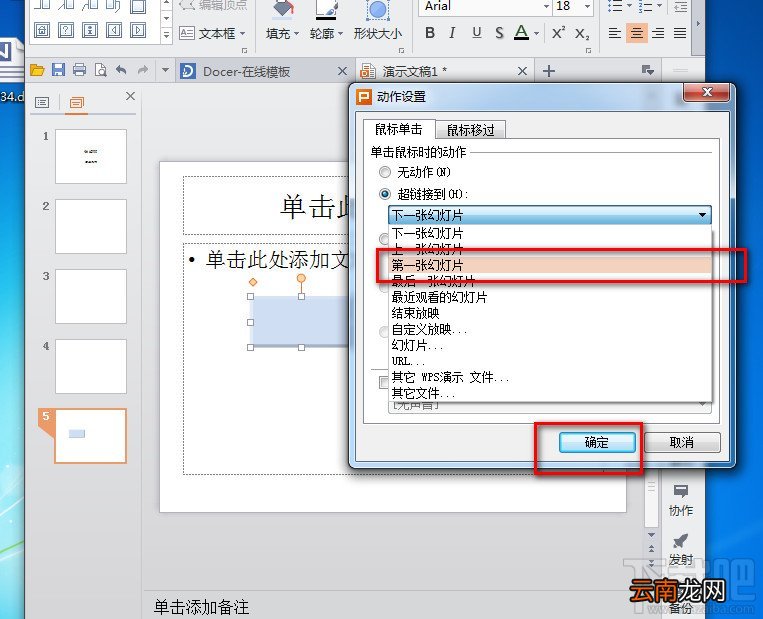Image resolution: width=763 pixels, height=619 pixels.
Task: Save the presentation with floppy icon
Action: click(x=58, y=70)
